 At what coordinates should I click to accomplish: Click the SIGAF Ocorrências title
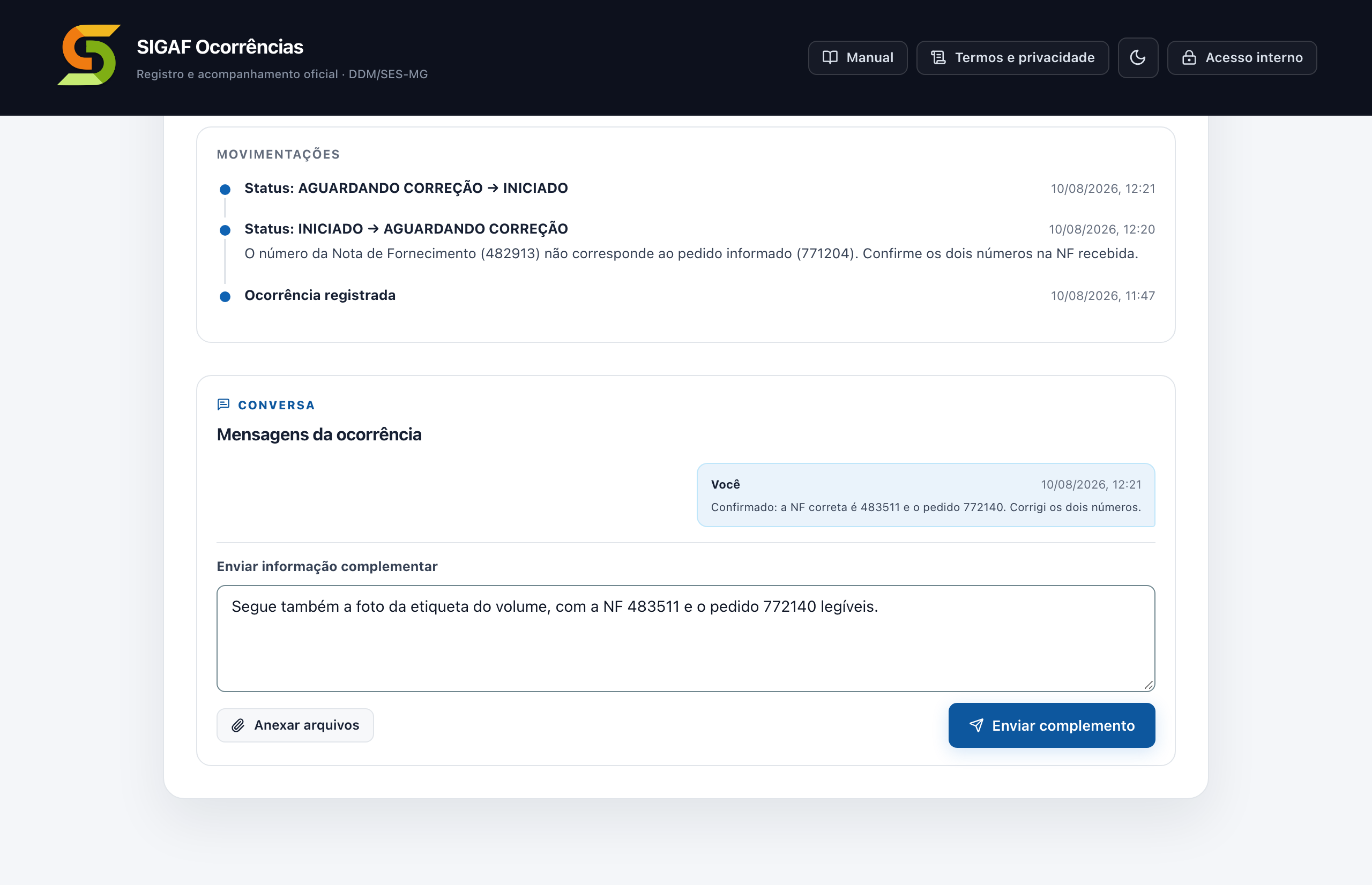tap(220, 47)
